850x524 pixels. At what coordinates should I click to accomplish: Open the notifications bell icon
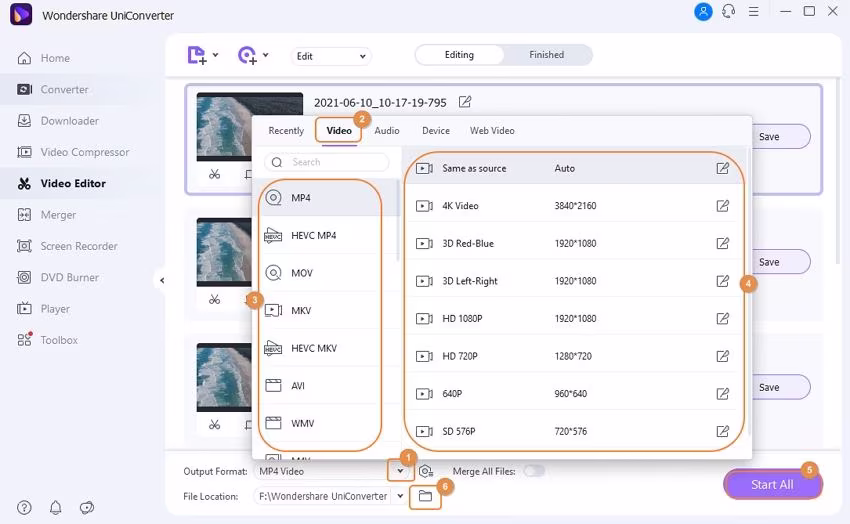tap(56, 508)
